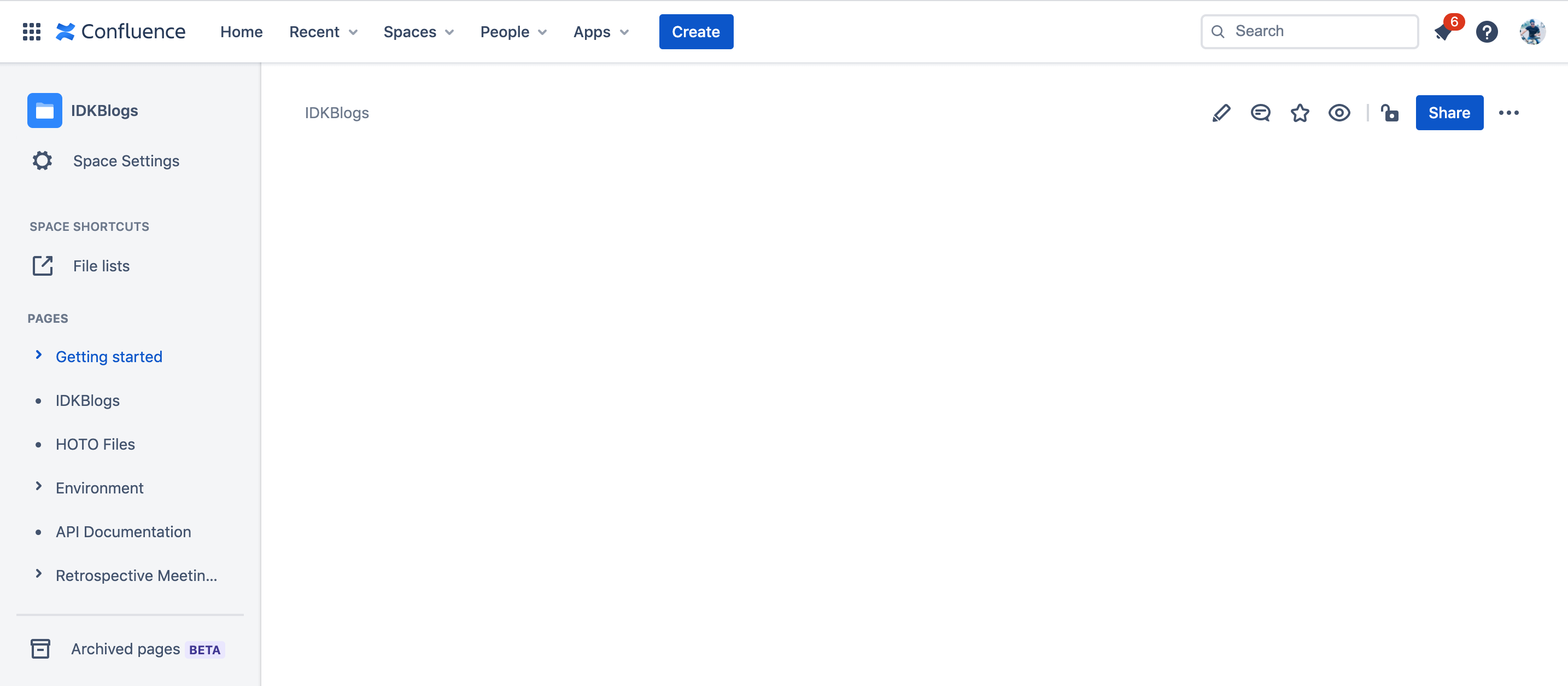The width and height of the screenshot is (1568, 686).
Task: Toggle the star/favorite icon
Action: (x=1300, y=112)
